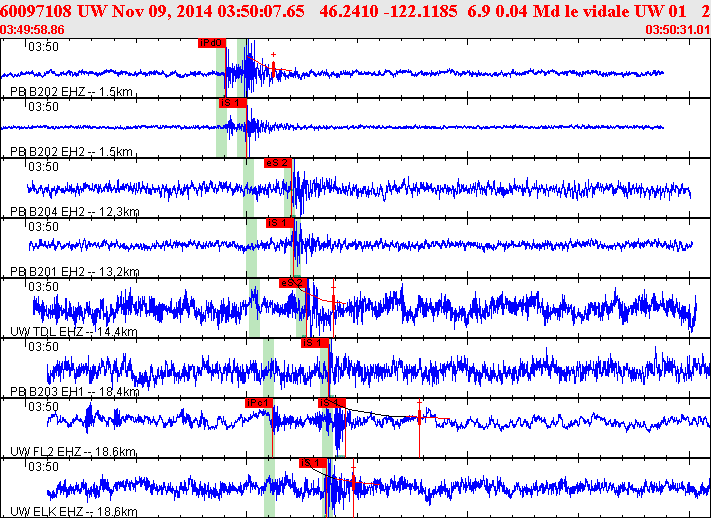
Task: Click the S pick flag on UW ELK trace
Action: [x=313, y=462]
